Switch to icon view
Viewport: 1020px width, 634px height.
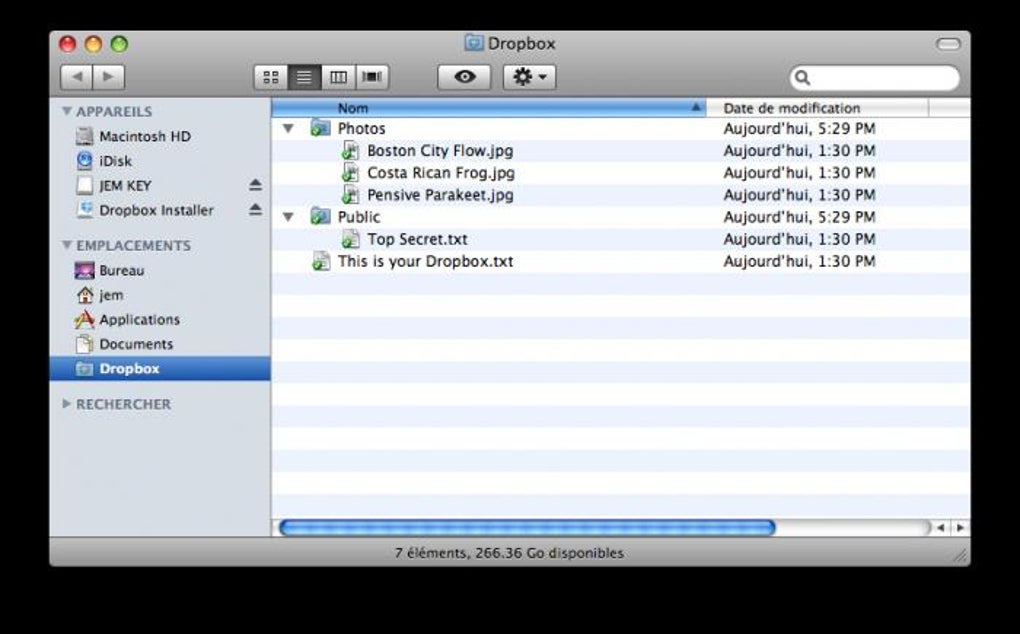click(271, 77)
